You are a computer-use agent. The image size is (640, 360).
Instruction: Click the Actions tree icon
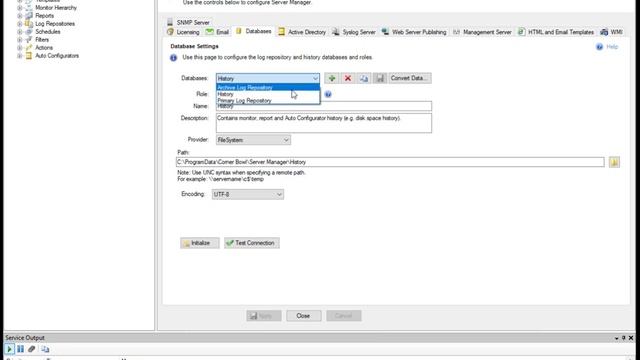[29, 48]
